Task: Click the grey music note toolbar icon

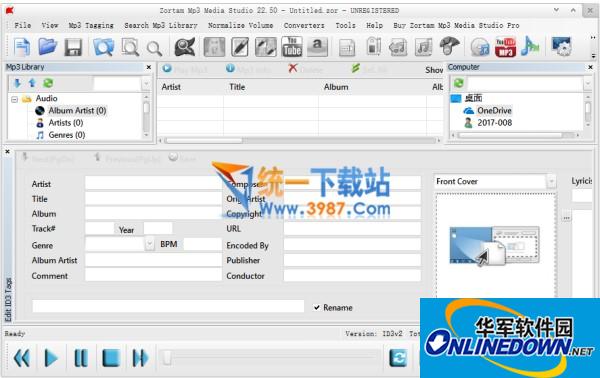Action: pyautogui.click(x=424, y=47)
